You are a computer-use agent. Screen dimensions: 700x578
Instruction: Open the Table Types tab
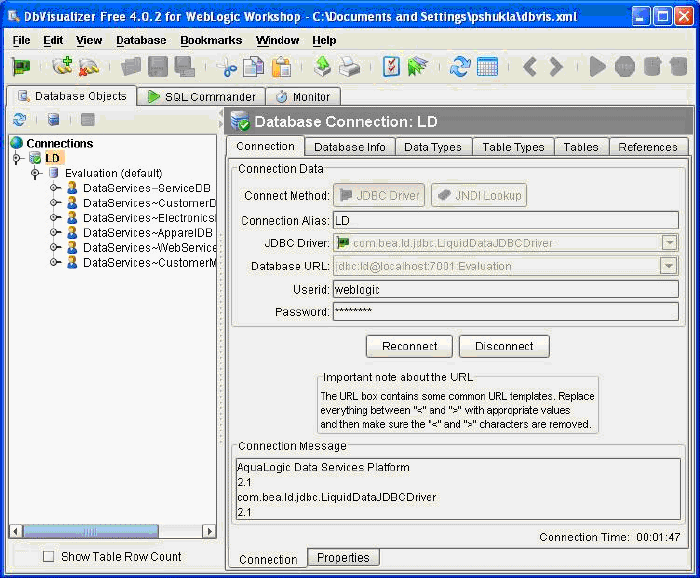pyautogui.click(x=513, y=147)
